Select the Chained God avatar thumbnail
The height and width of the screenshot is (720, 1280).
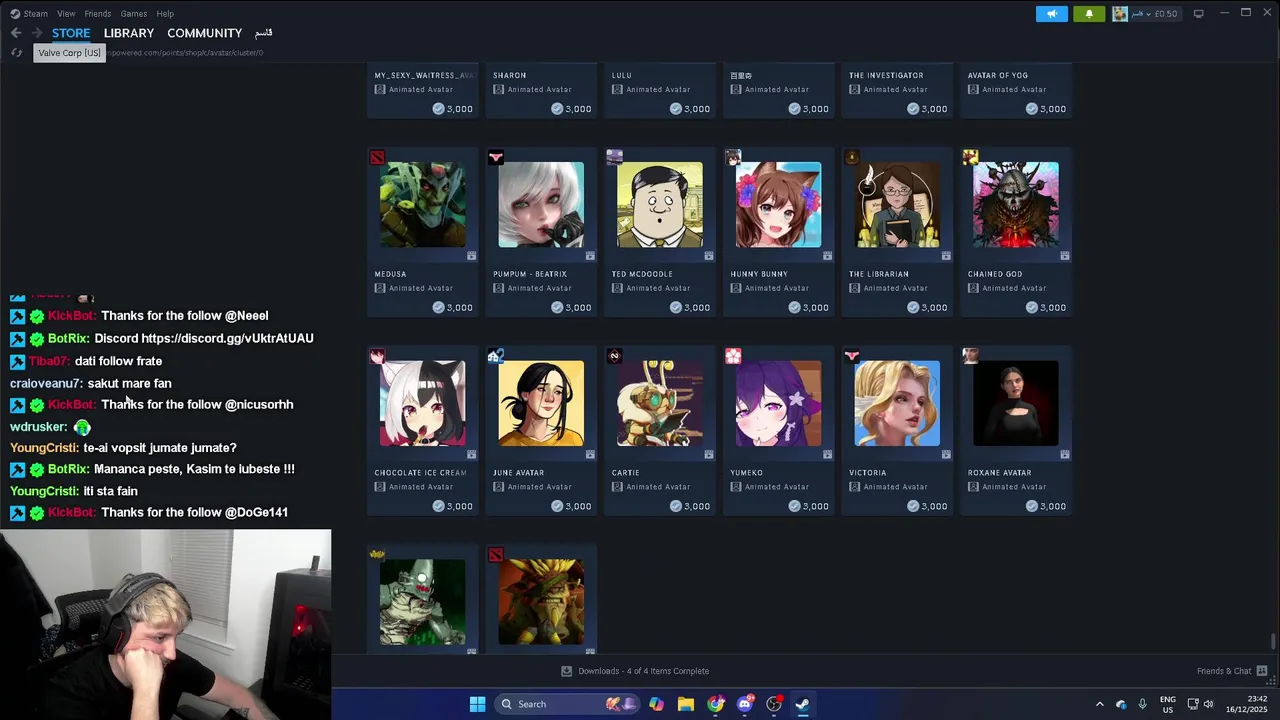1016,204
